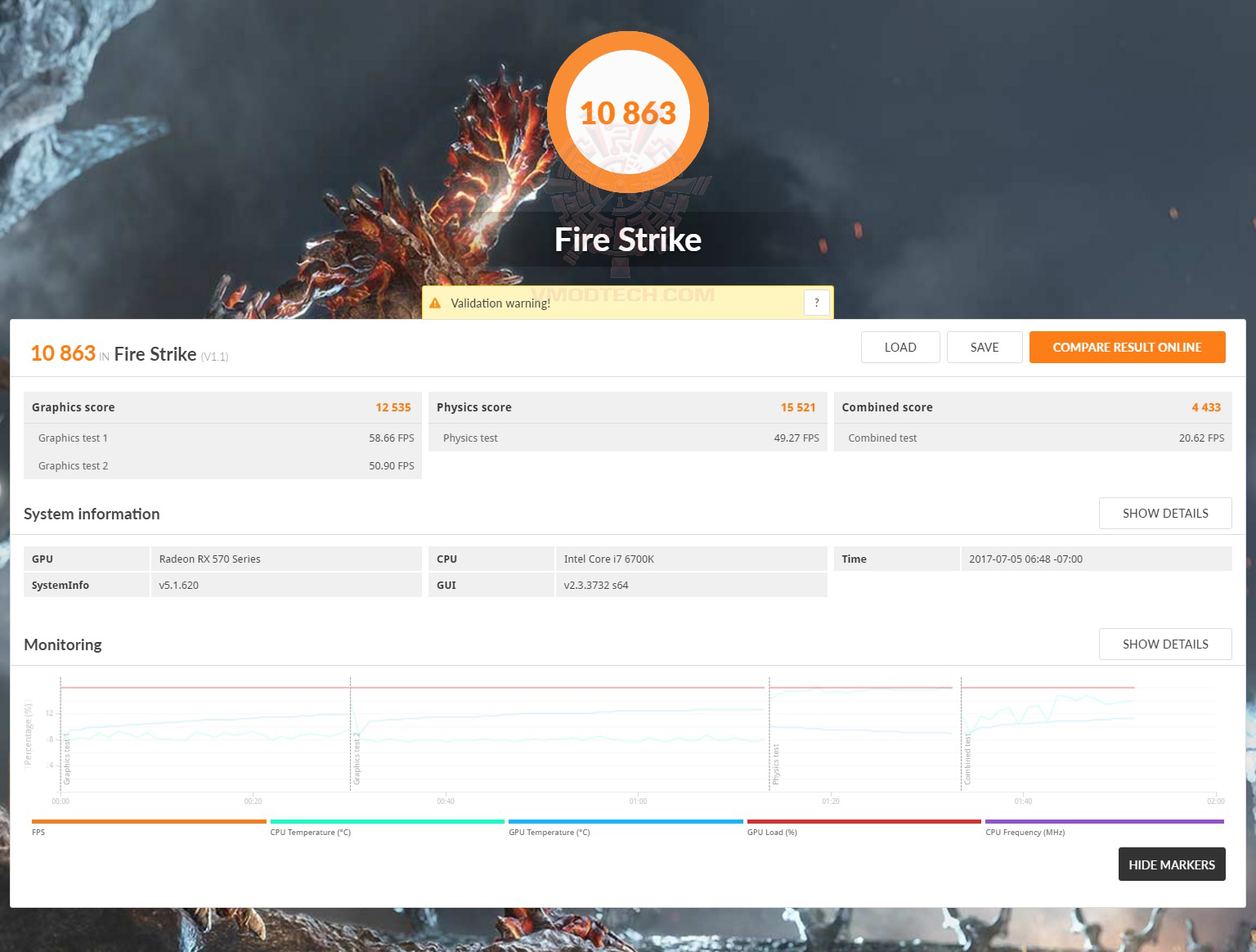The image size is (1256, 952).
Task: Click the CPU entry Intel Core i7 6700K
Action: point(608,559)
